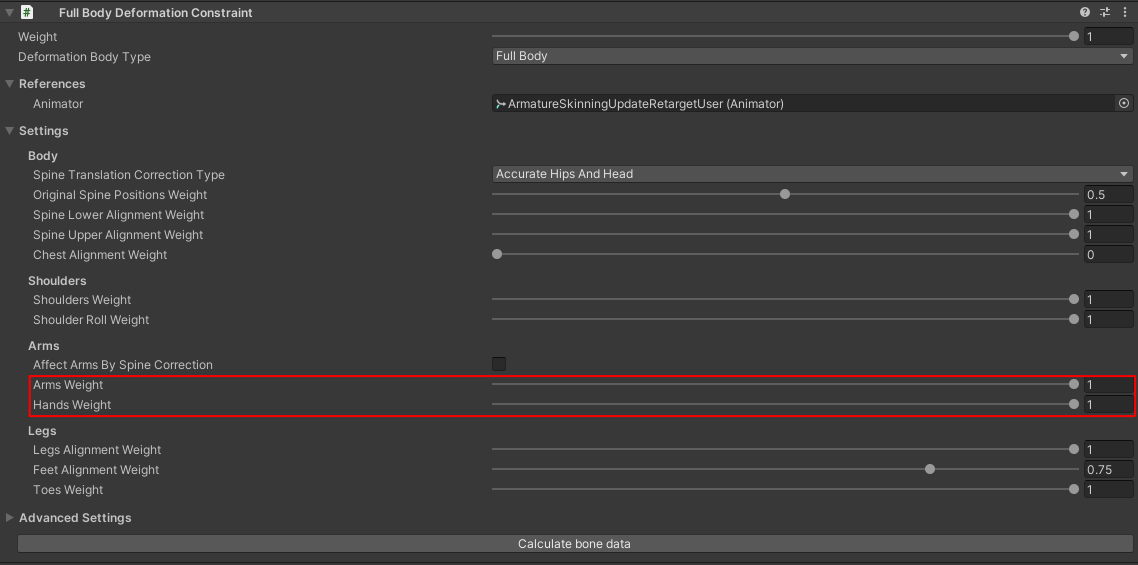
Task: Click the Arms Weight value field
Action: coord(1108,385)
